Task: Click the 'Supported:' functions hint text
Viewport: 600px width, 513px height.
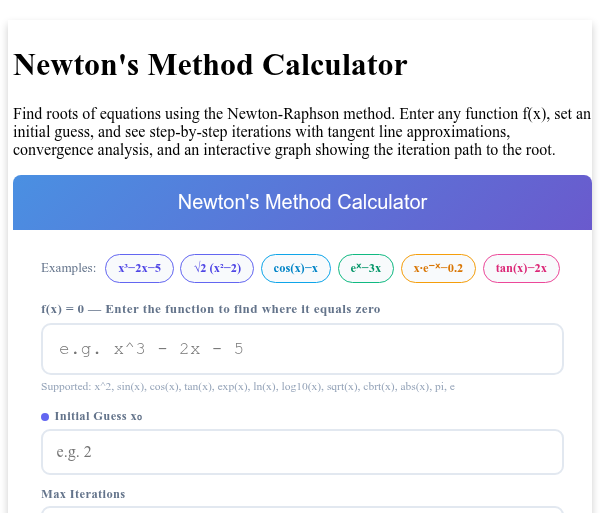Action: click(x=248, y=387)
